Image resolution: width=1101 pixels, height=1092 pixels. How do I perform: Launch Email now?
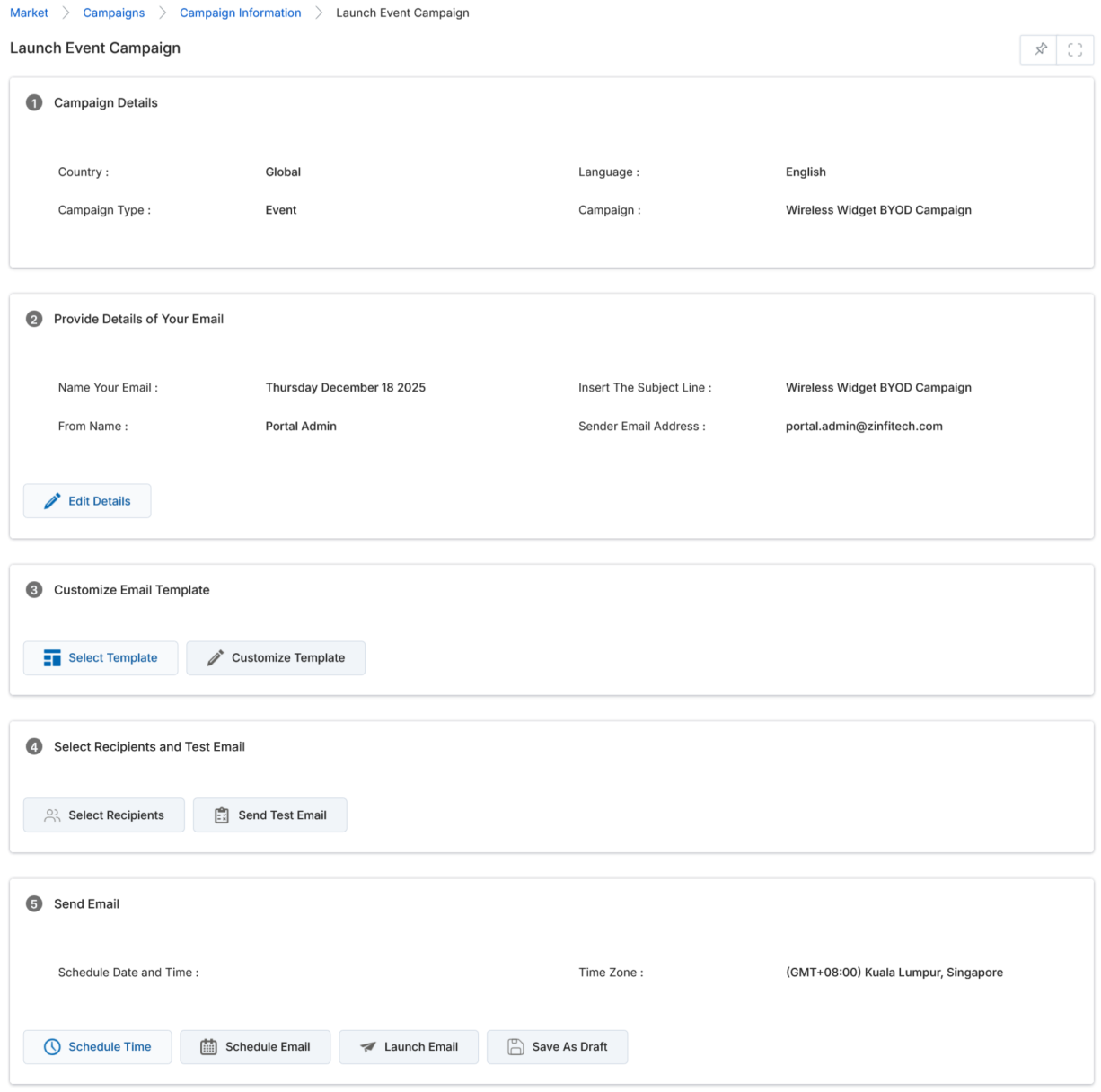(409, 1047)
